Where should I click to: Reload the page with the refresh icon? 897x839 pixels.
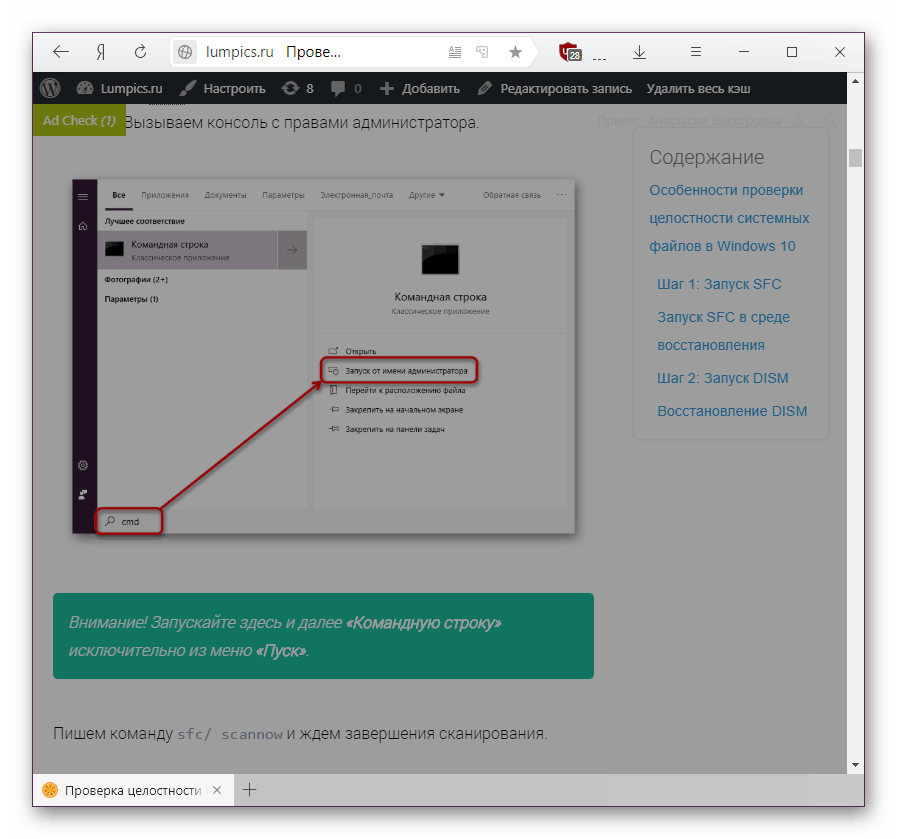click(x=140, y=52)
